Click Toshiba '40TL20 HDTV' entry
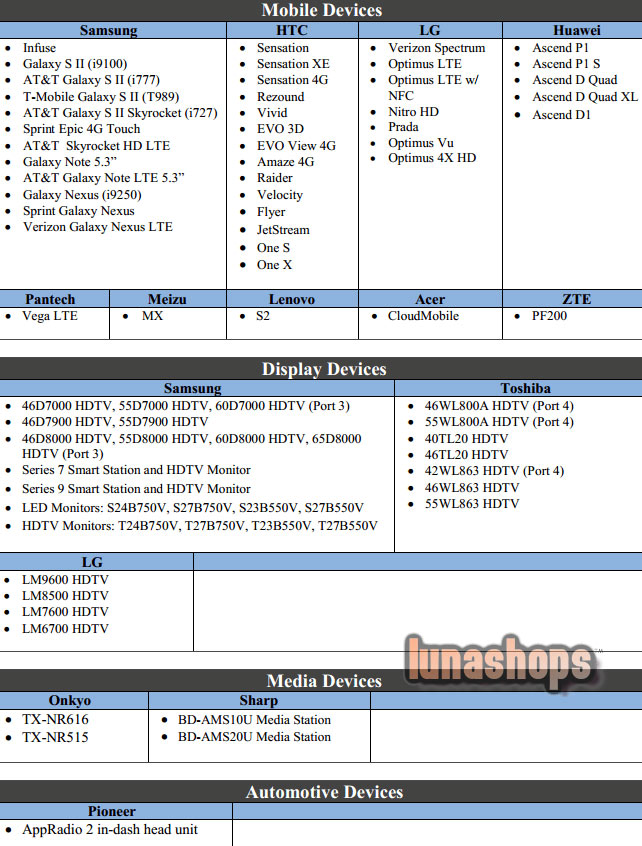642x846 pixels. tap(466, 439)
